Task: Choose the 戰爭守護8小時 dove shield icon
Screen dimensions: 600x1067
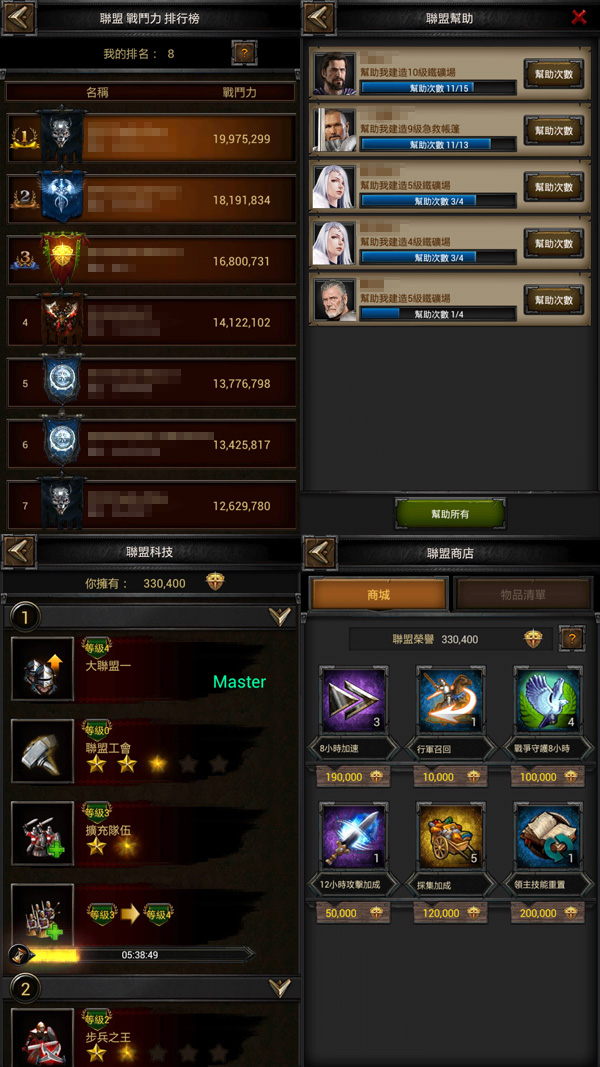Action: pyautogui.click(x=548, y=700)
